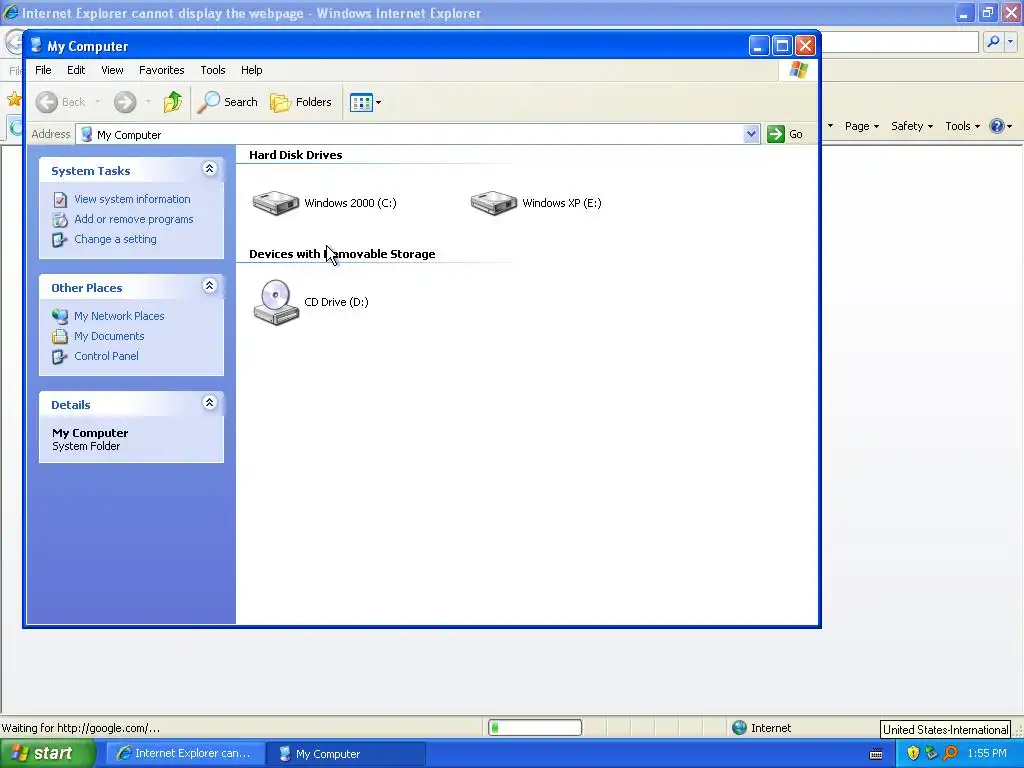Expand the Address bar dropdown

751,134
